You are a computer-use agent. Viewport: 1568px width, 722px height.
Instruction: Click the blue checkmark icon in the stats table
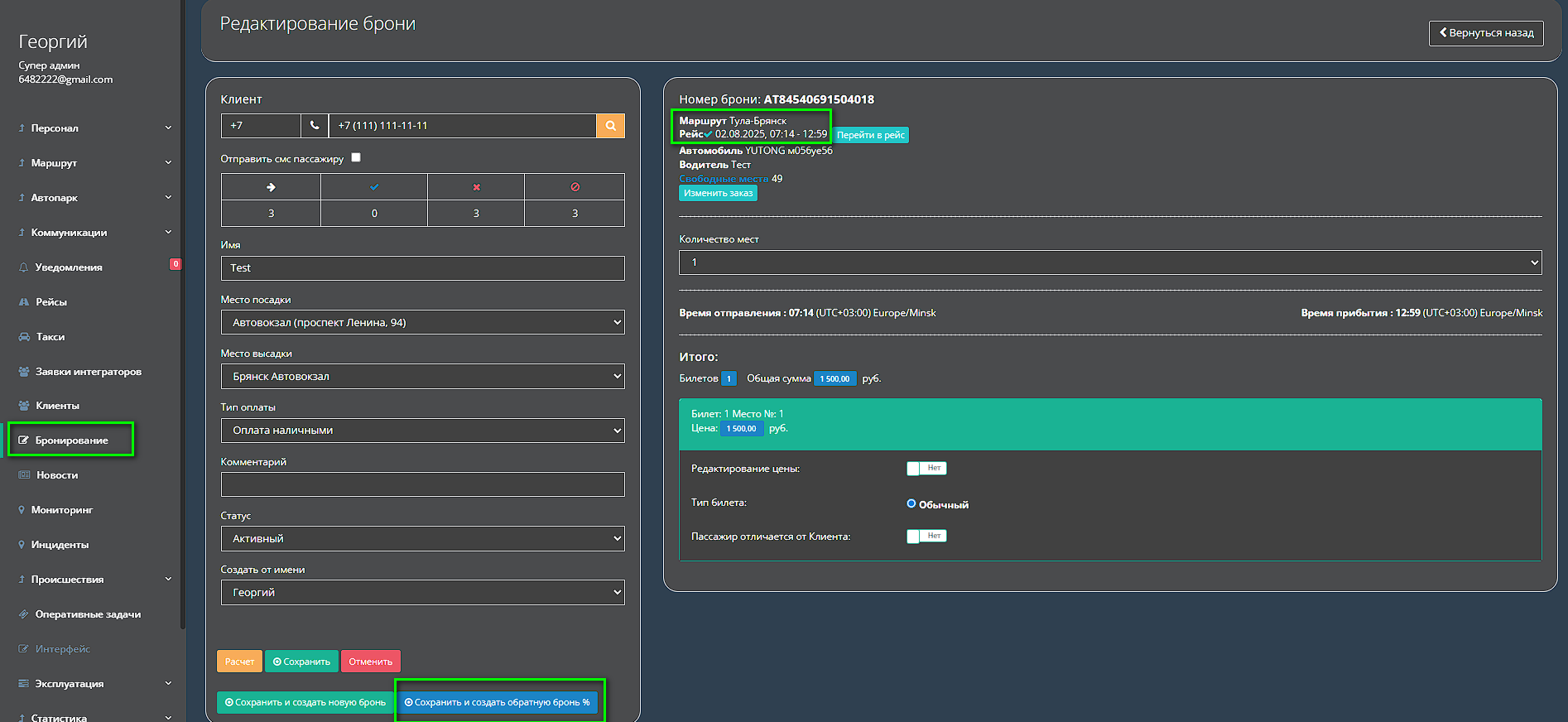click(x=374, y=187)
